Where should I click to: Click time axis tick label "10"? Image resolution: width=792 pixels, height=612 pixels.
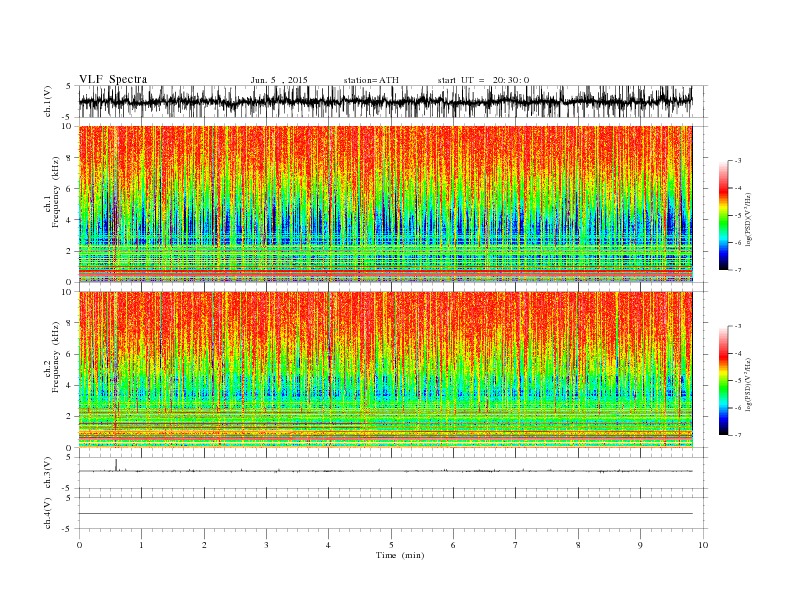tap(703, 545)
